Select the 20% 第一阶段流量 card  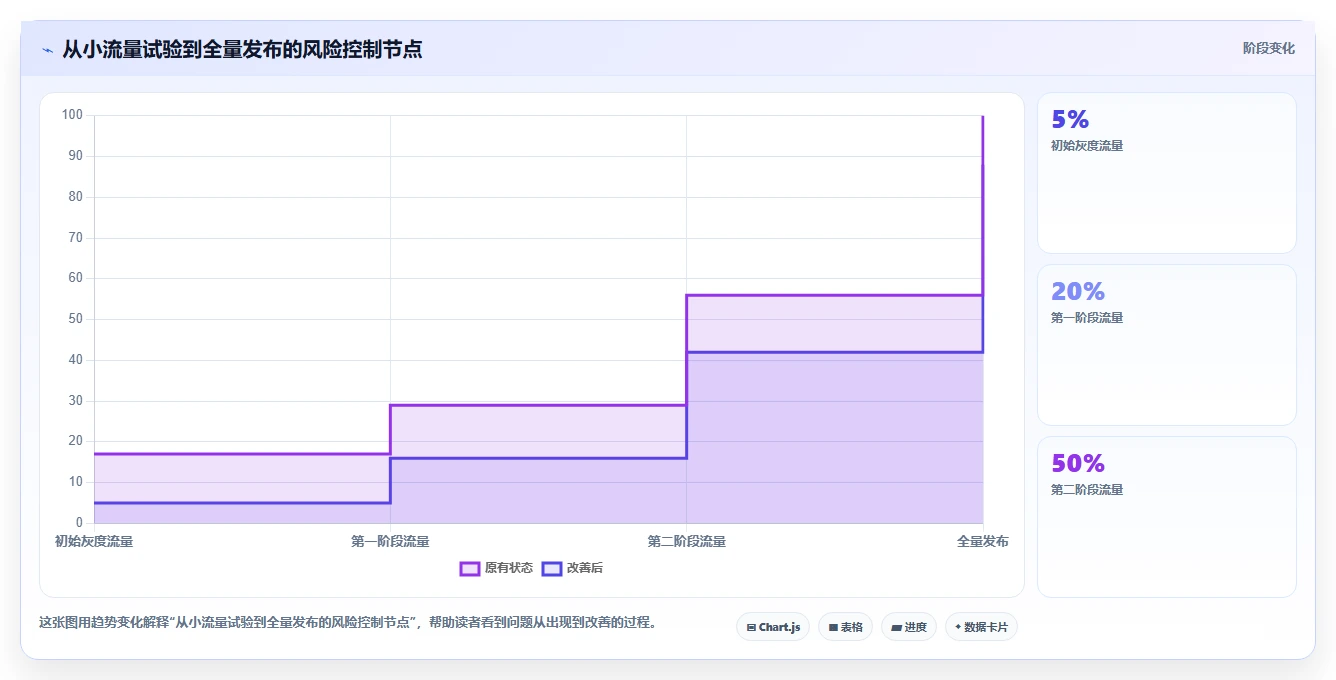(x=1167, y=345)
